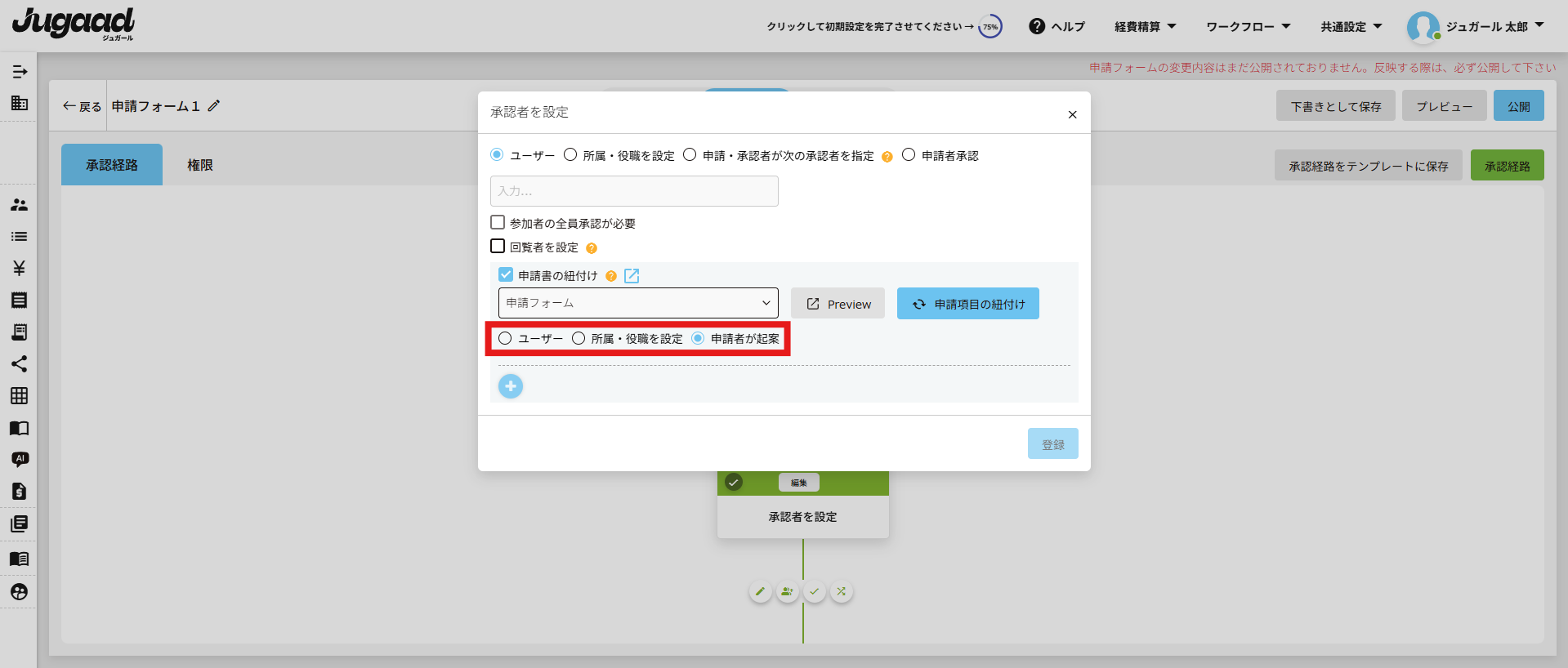
Task: Enable the 参加者の全員承認が必要 checkbox
Action: tap(498, 222)
